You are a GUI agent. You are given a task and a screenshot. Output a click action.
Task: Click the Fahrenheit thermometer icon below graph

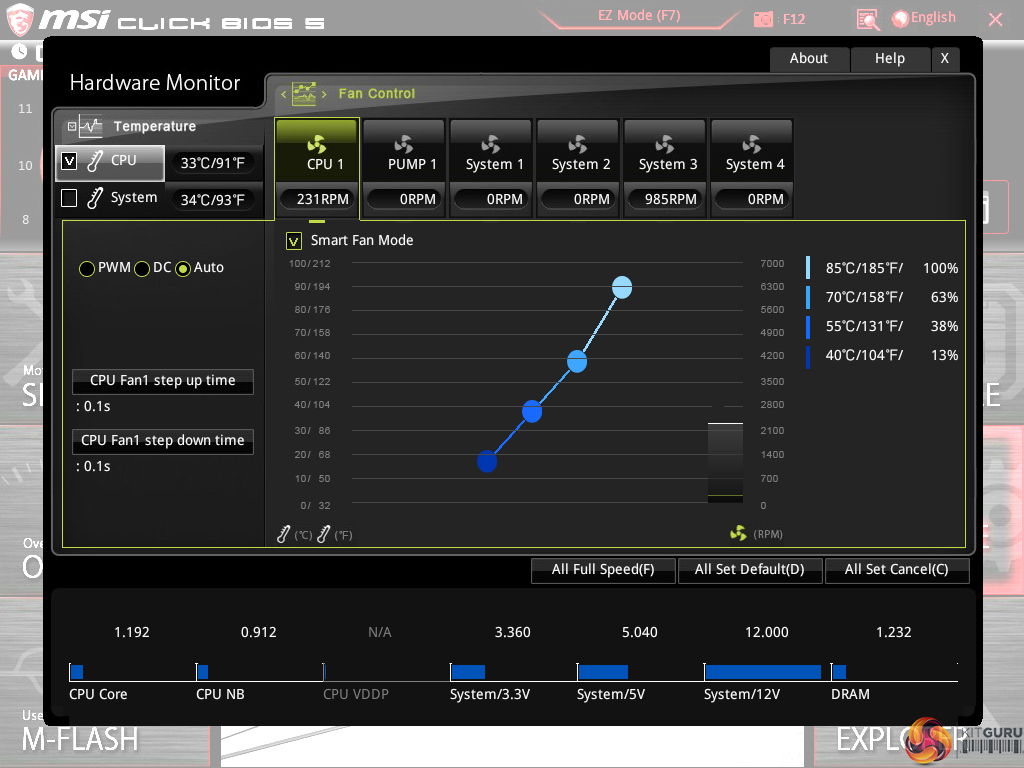pyautogui.click(x=324, y=534)
